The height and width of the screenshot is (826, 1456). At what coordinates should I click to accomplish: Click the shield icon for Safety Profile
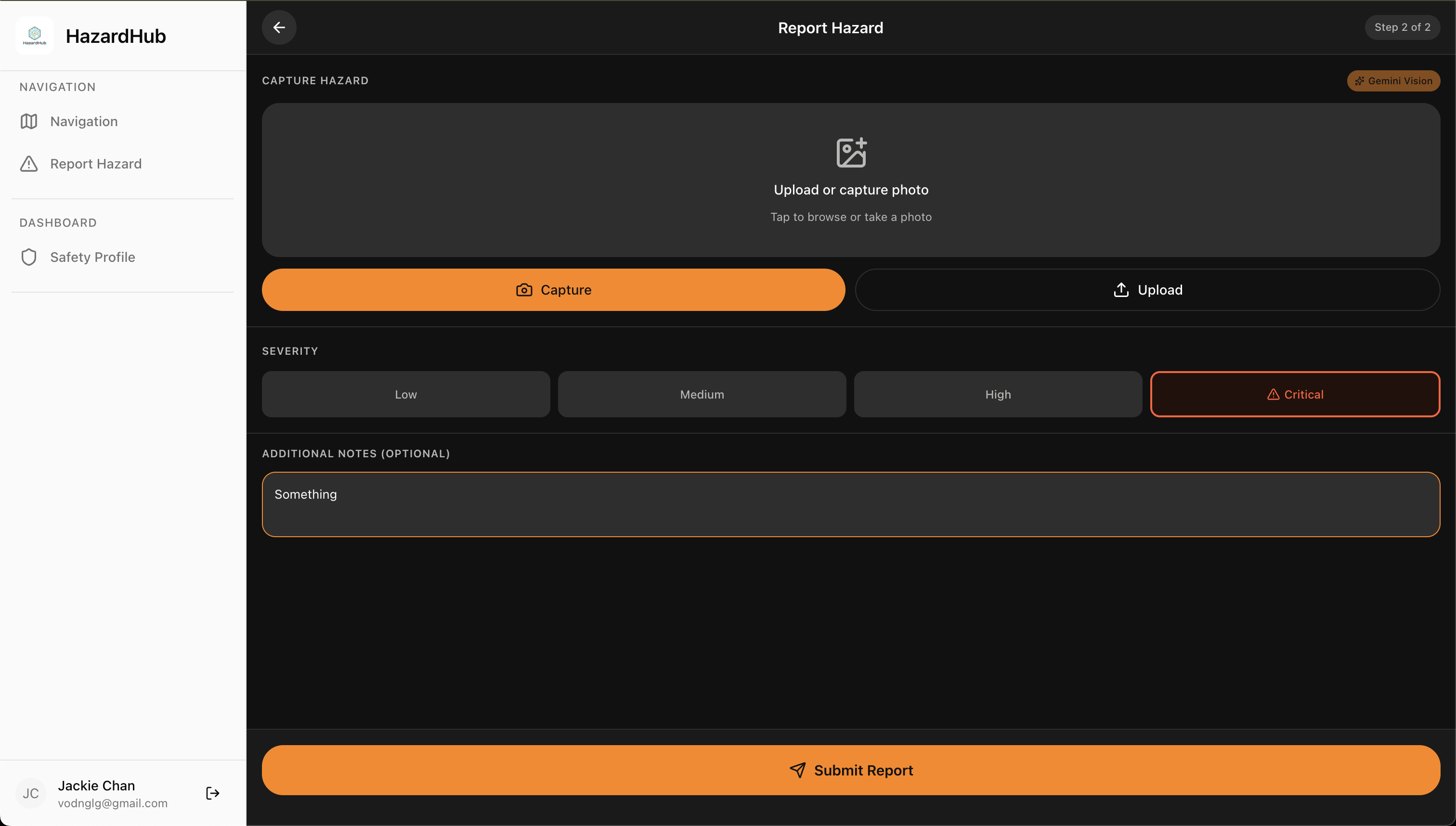[x=29, y=257]
